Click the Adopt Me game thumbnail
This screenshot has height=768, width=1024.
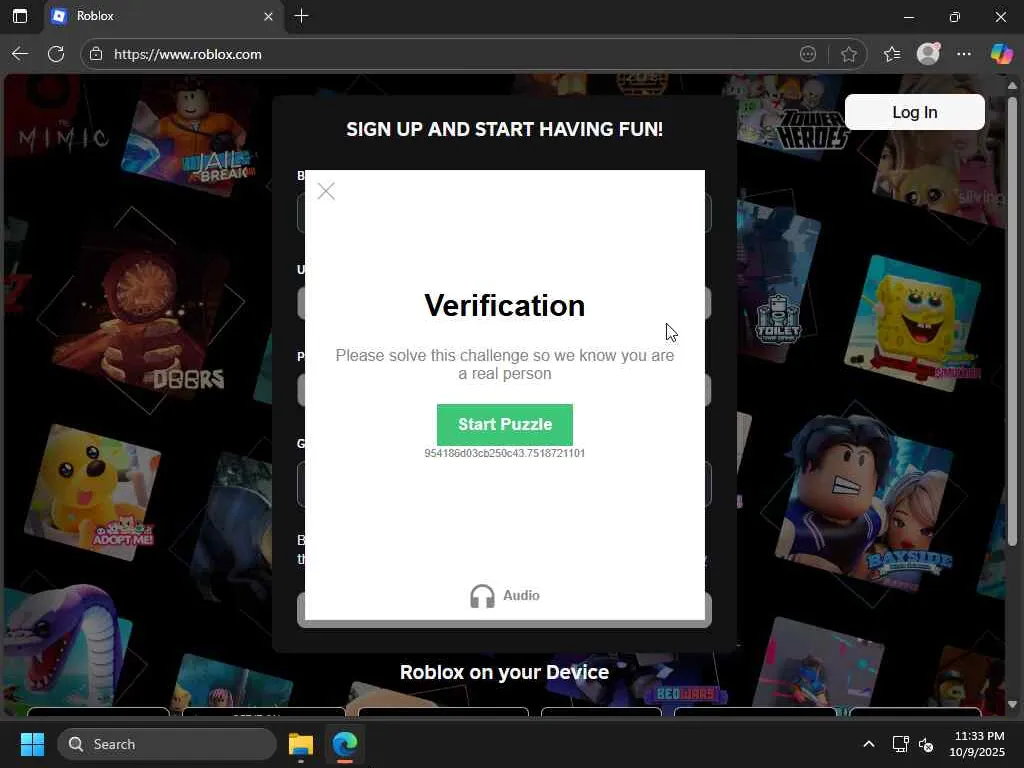[93, 493]
